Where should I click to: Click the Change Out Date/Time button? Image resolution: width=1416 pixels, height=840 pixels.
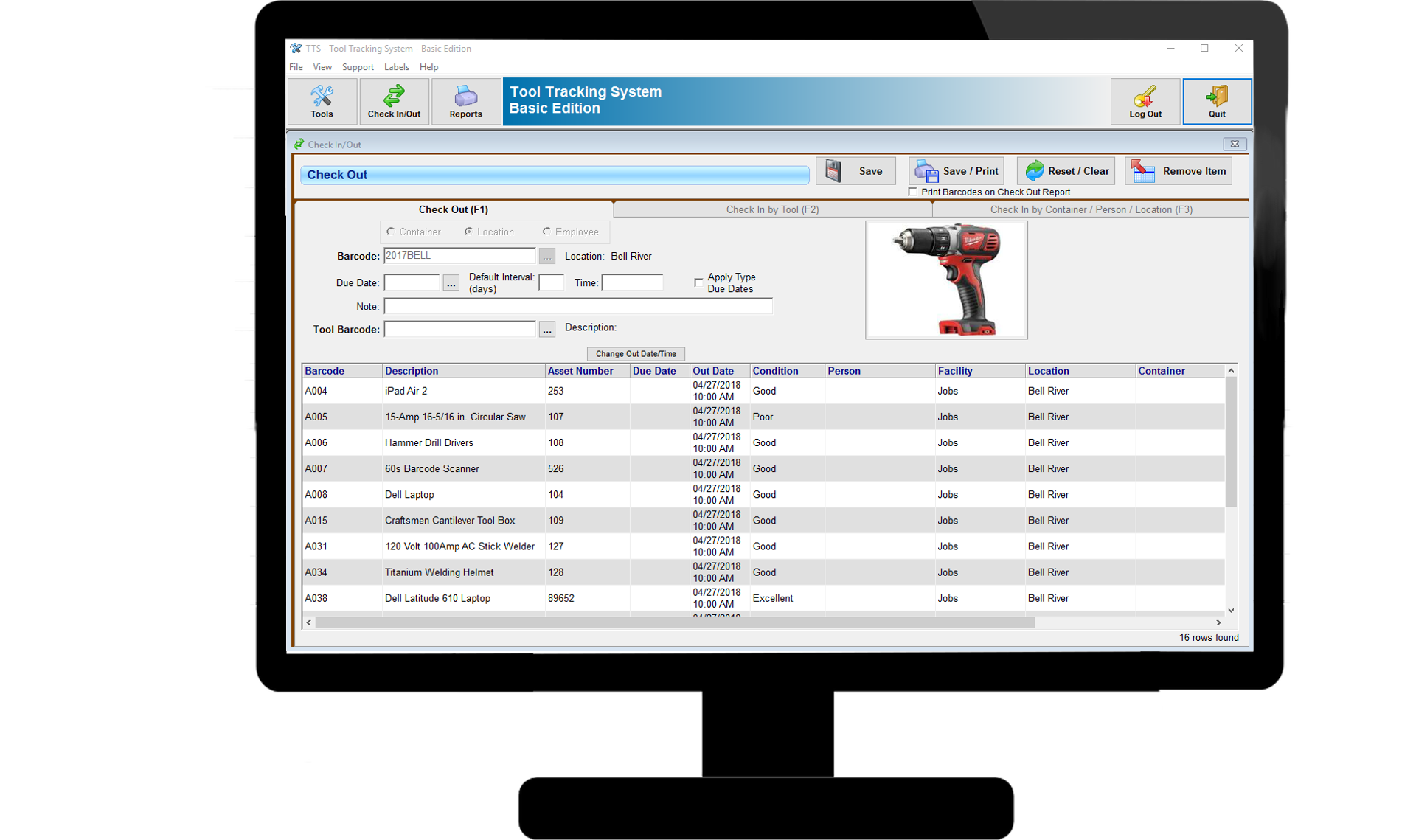point(636,354)
